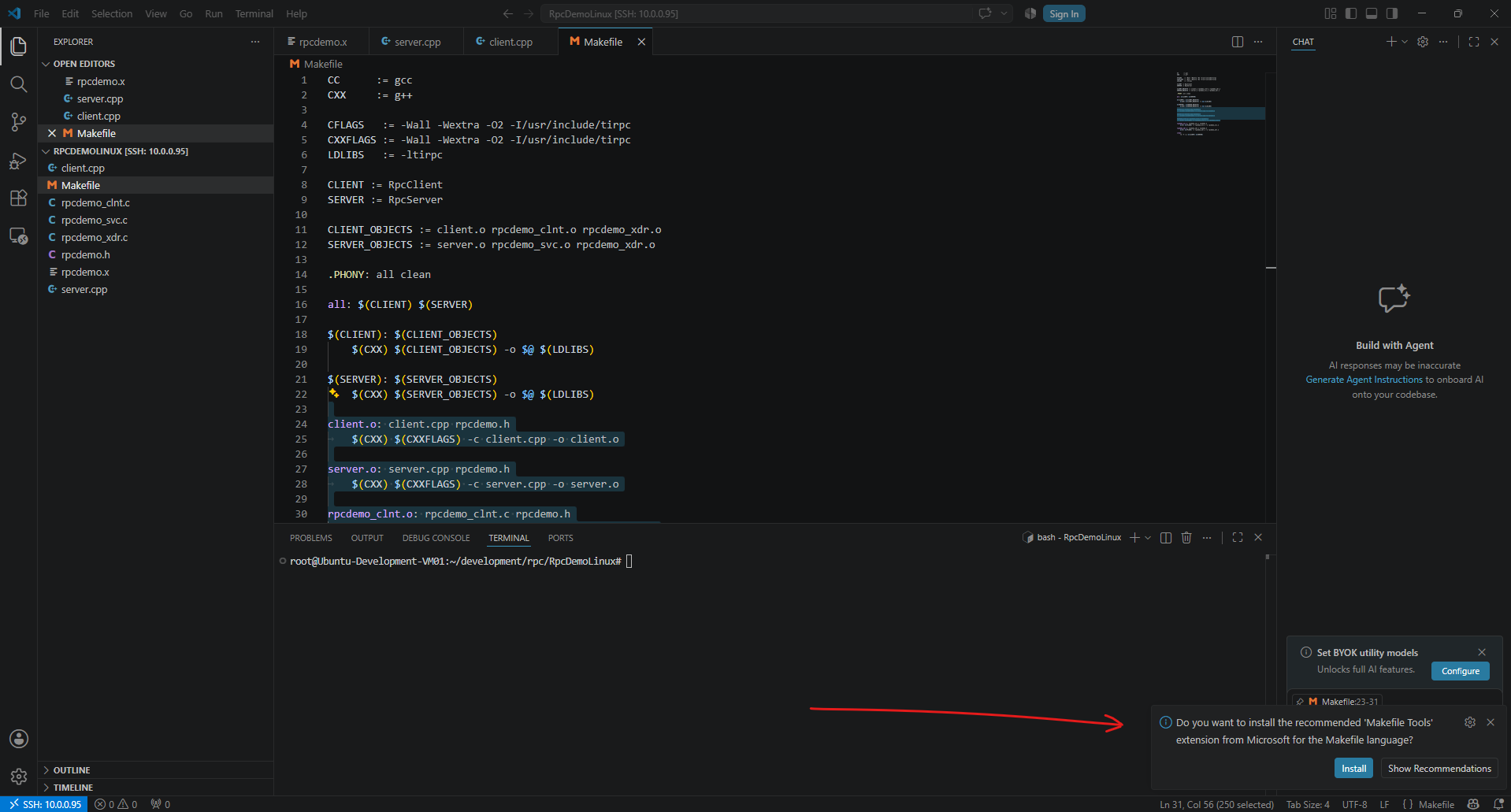Open notification settings gear for Makefile Tools
1511x812 pixels.
pyautogui.click(x=1470, y=722)
